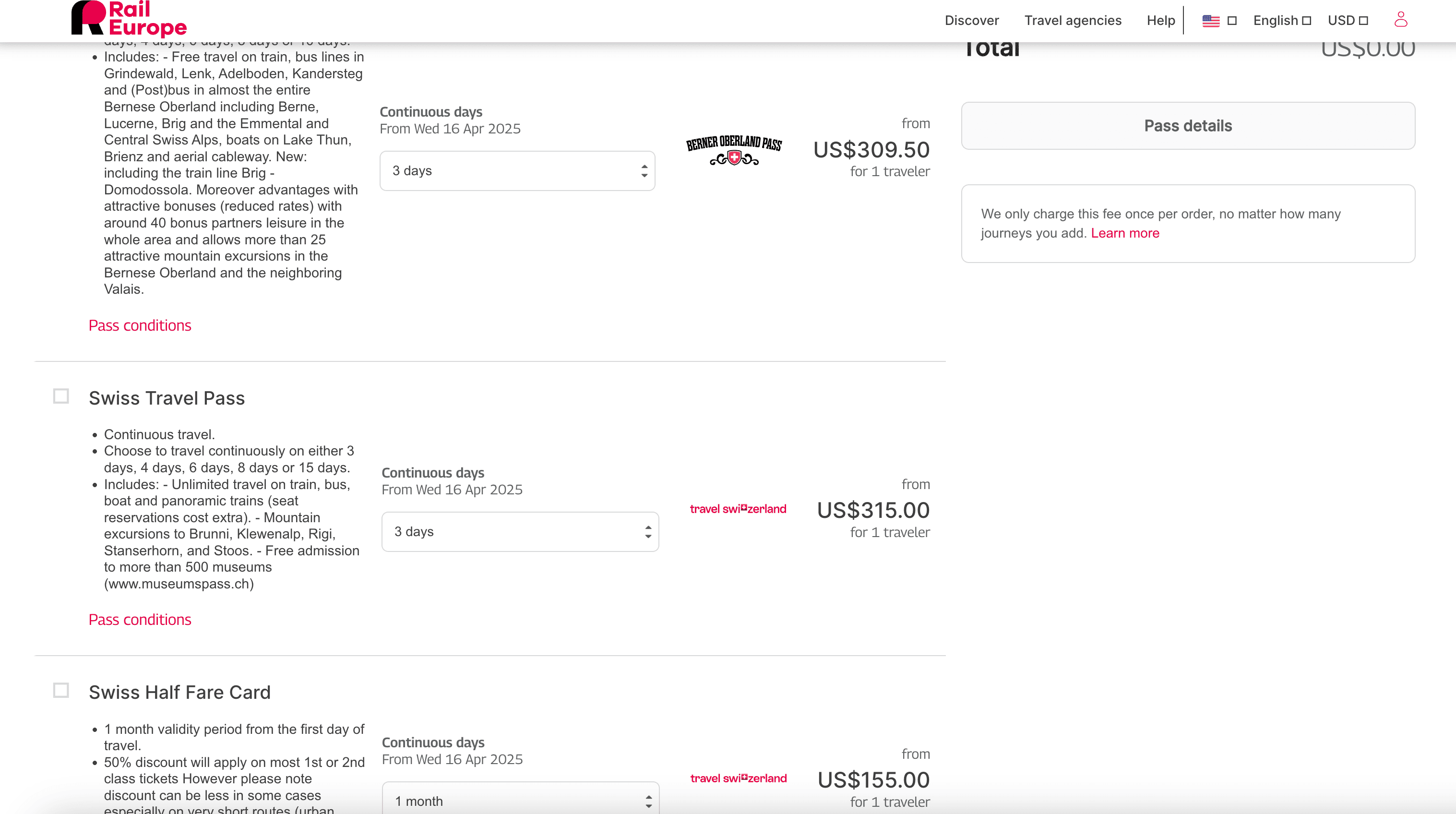Click the US flag country icon
The width and height of the screenshot is (1456, 814).
(1211, 21)
